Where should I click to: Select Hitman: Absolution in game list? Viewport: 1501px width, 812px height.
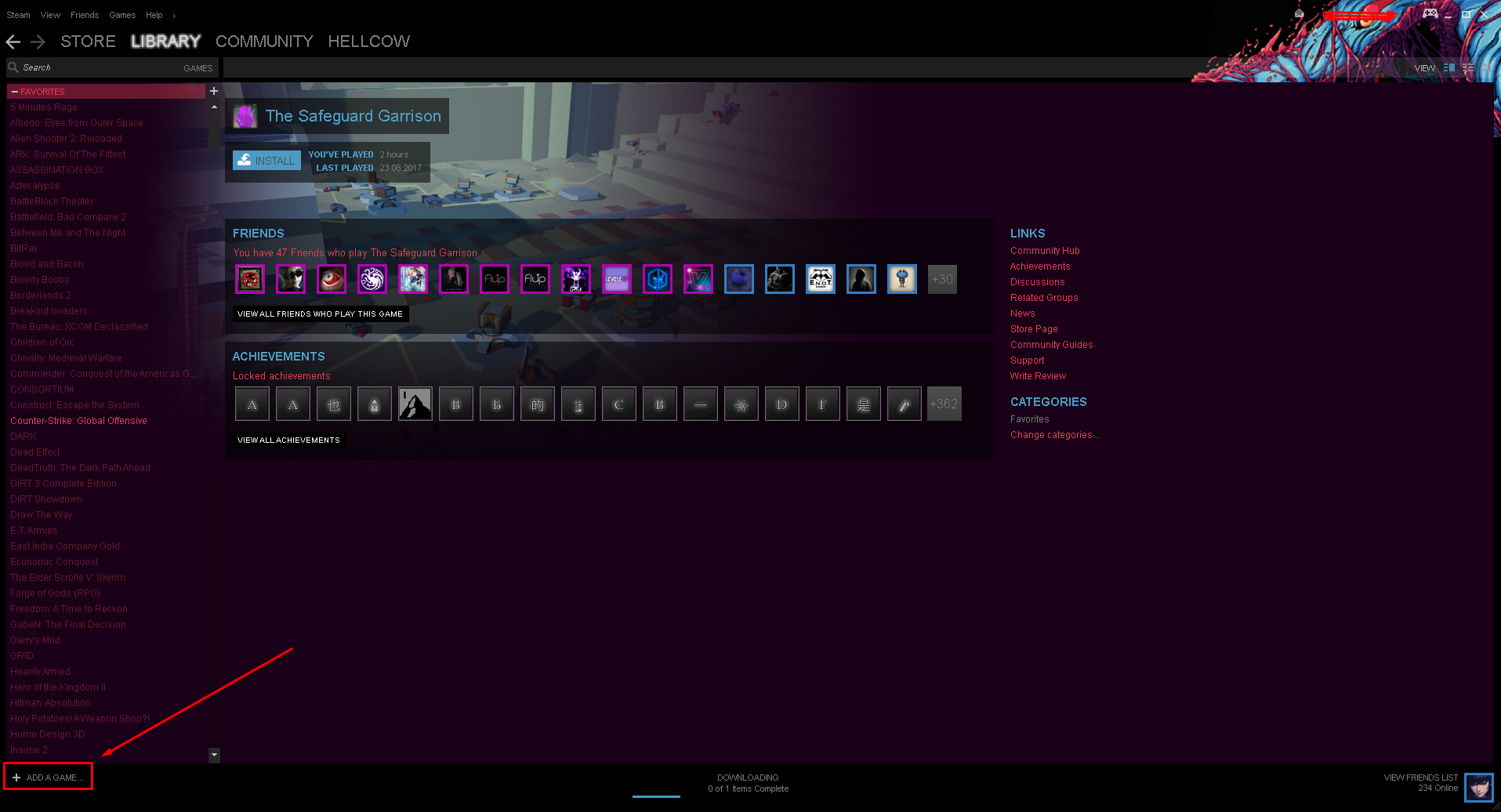[50, 703]
